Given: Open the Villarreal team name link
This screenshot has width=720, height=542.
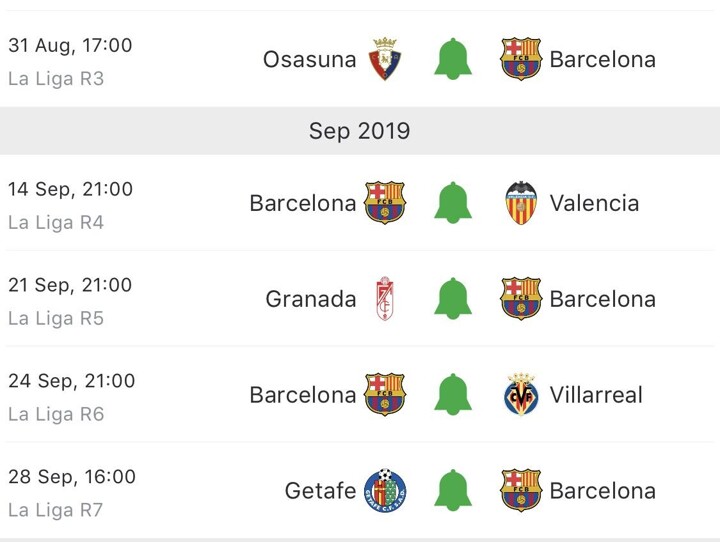Looking at the screenshot, I should pyautogui.click(x=596, y=395).
